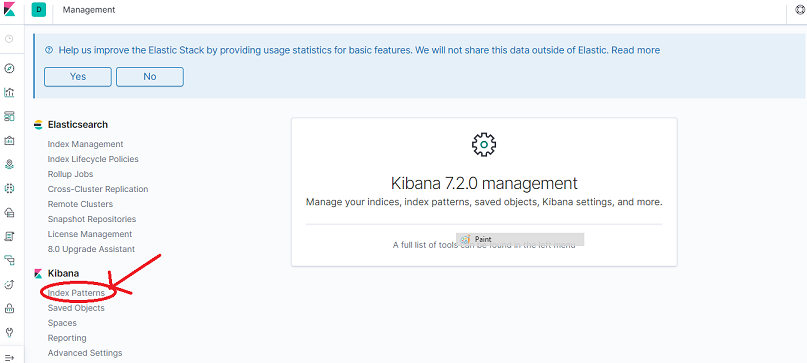
Task: Go to Saved Objects
Action: (76, 308)
